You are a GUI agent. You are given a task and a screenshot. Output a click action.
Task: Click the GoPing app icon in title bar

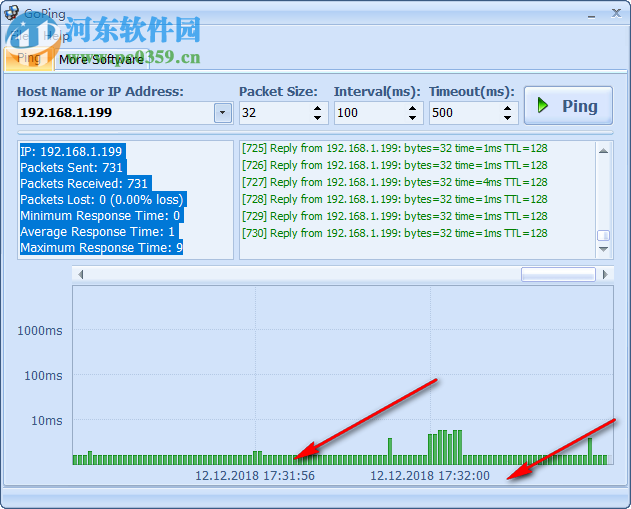(x=11, y=12)
